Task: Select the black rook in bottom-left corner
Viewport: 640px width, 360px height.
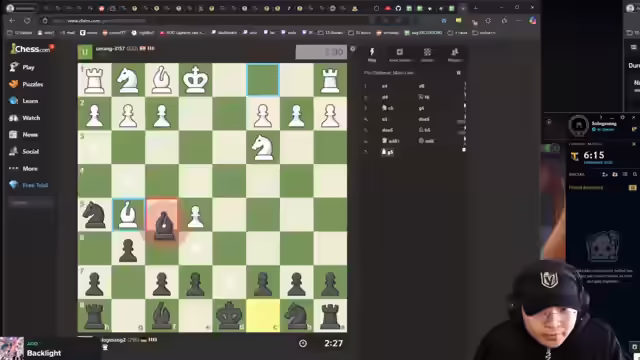Action: pyautogui.click(x=94, y=316)
